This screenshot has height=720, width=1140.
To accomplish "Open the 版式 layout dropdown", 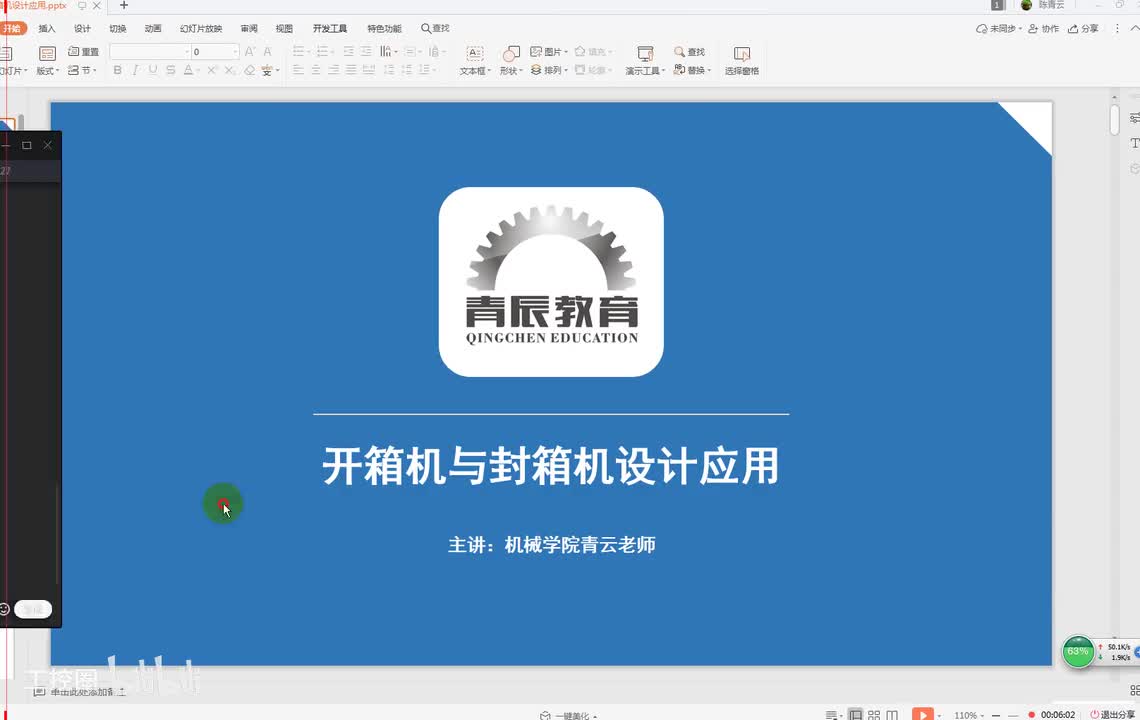I will click(47, 60).
